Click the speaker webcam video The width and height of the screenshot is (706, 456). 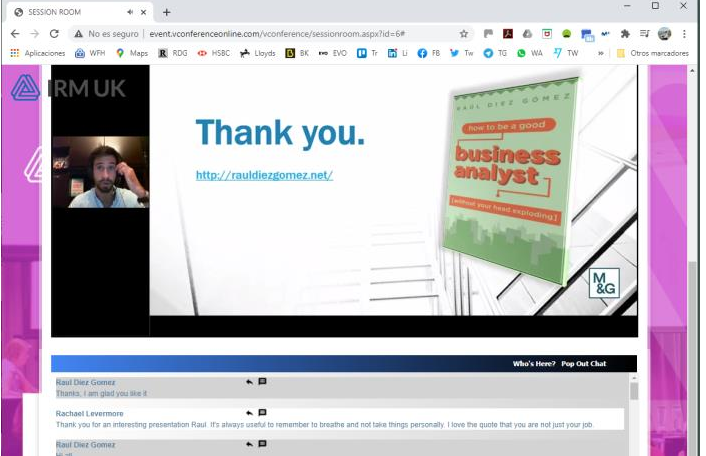click(x=100, y=172)
